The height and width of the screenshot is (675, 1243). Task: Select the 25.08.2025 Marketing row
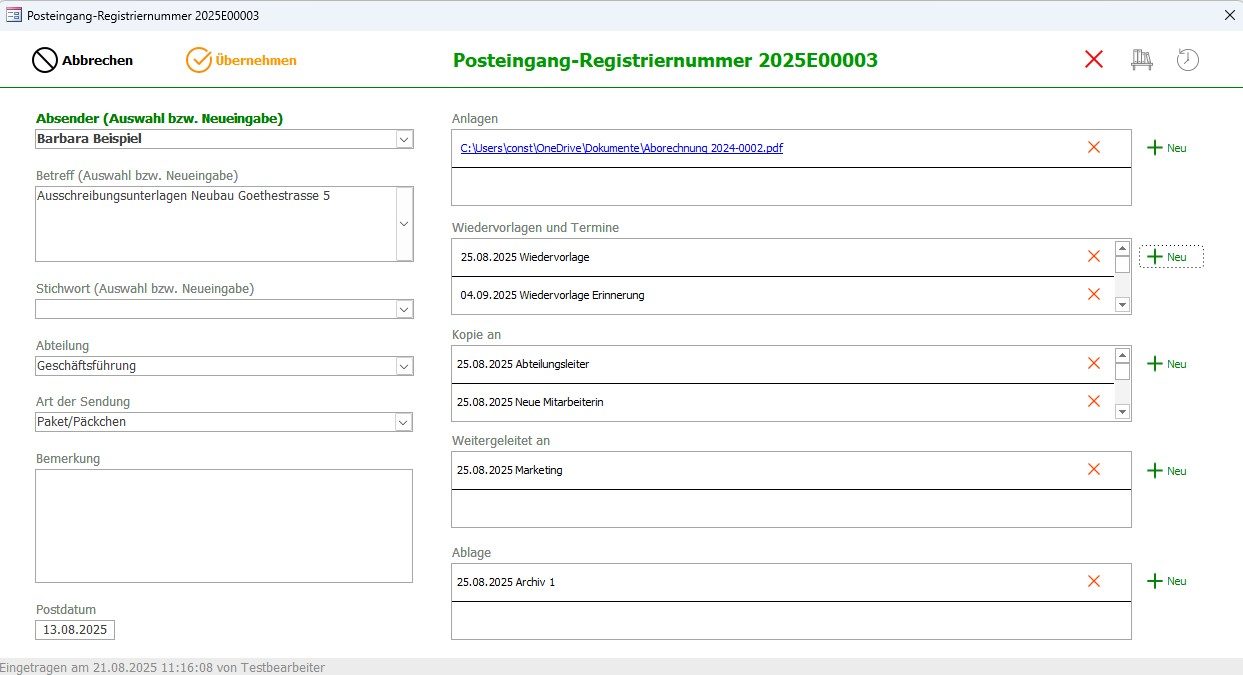click(791, 470)
